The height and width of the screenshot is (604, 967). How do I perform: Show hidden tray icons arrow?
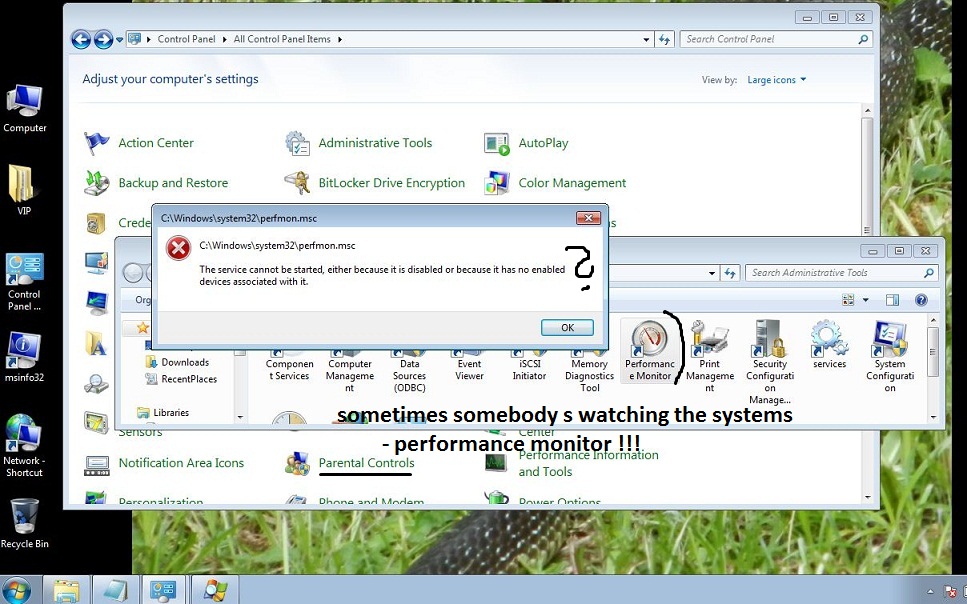930,591
